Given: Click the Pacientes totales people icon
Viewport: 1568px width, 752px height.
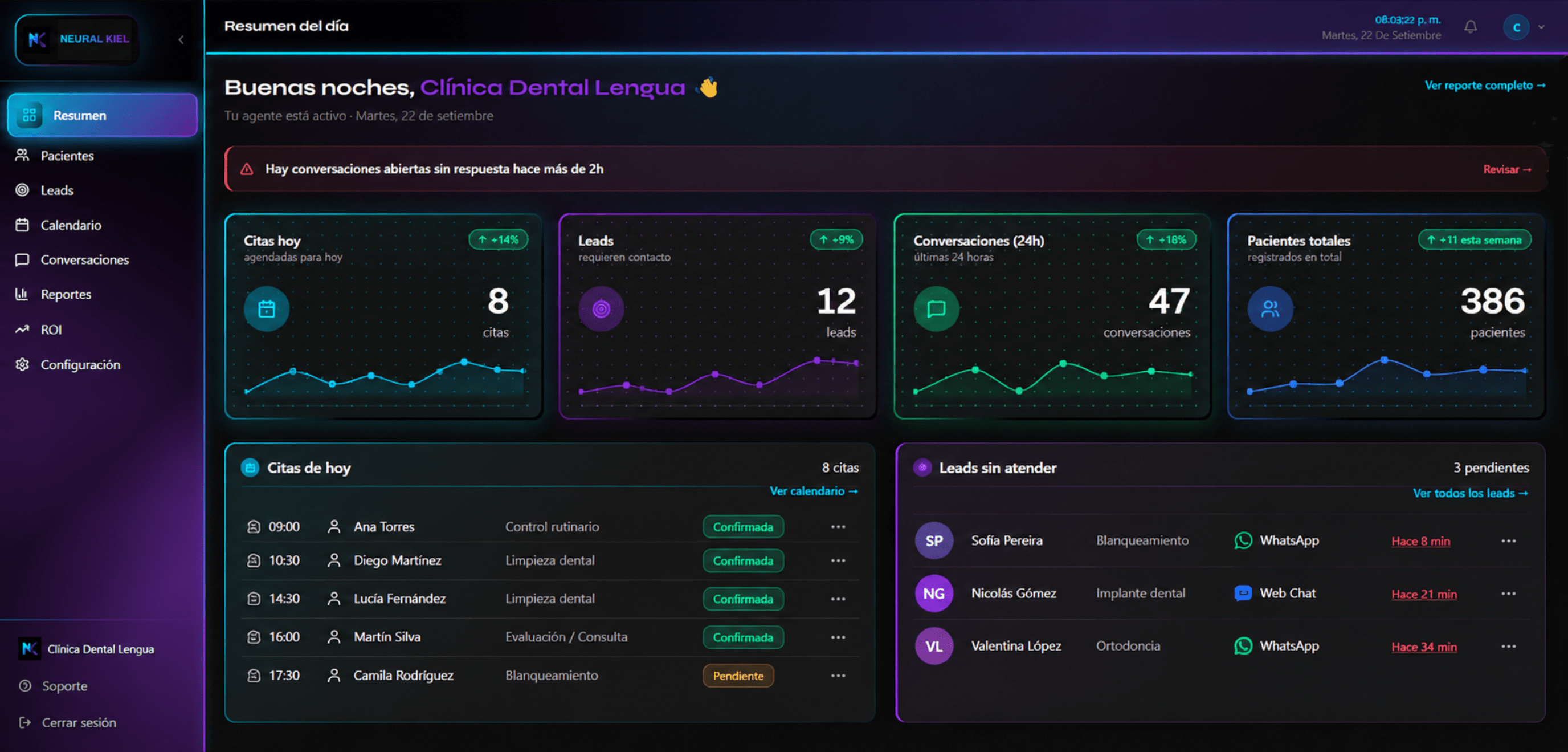Looking at the screenshot, I should tap(1271, 310).
